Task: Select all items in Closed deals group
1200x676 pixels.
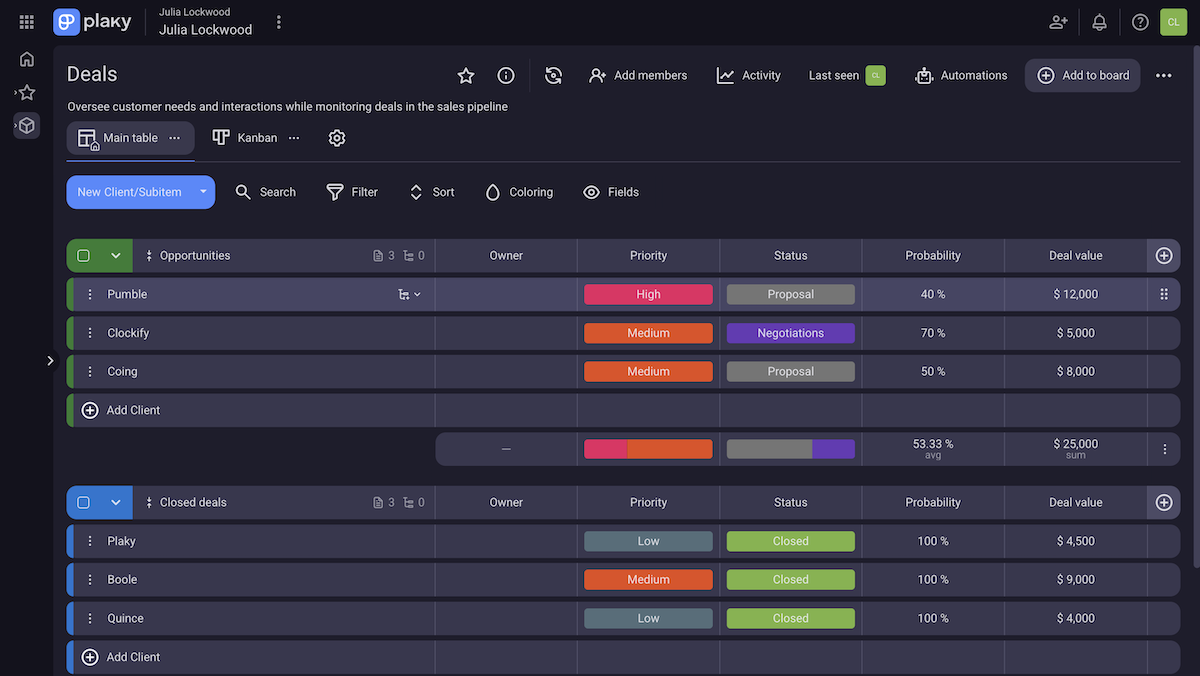Action: click(84, 502)
